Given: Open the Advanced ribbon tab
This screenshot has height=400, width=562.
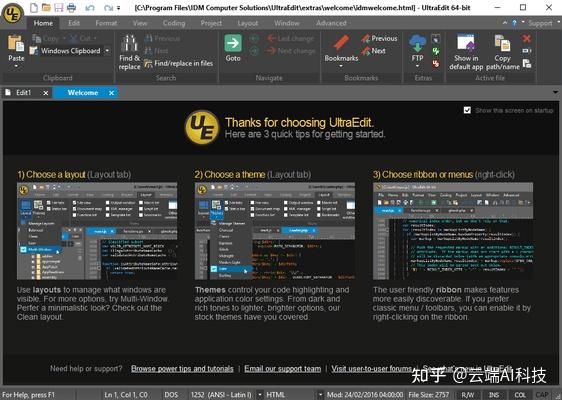Looking at the screenshot, I should [x=331, y=23].
